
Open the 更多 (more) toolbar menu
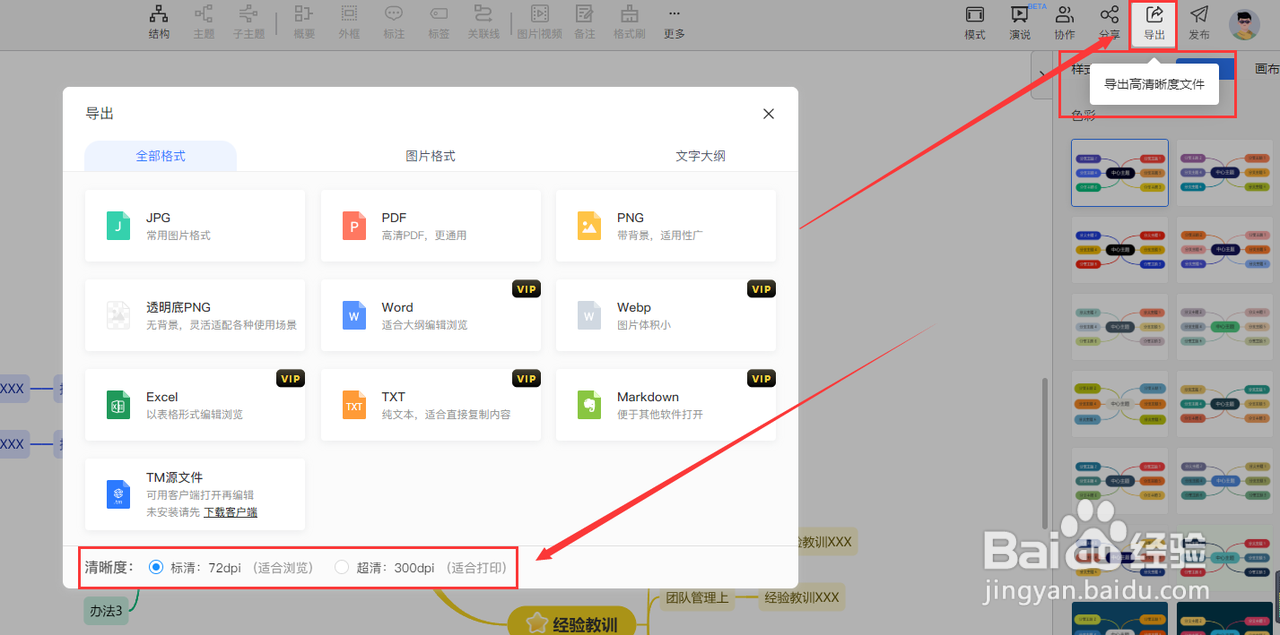(x=674, y=22)
